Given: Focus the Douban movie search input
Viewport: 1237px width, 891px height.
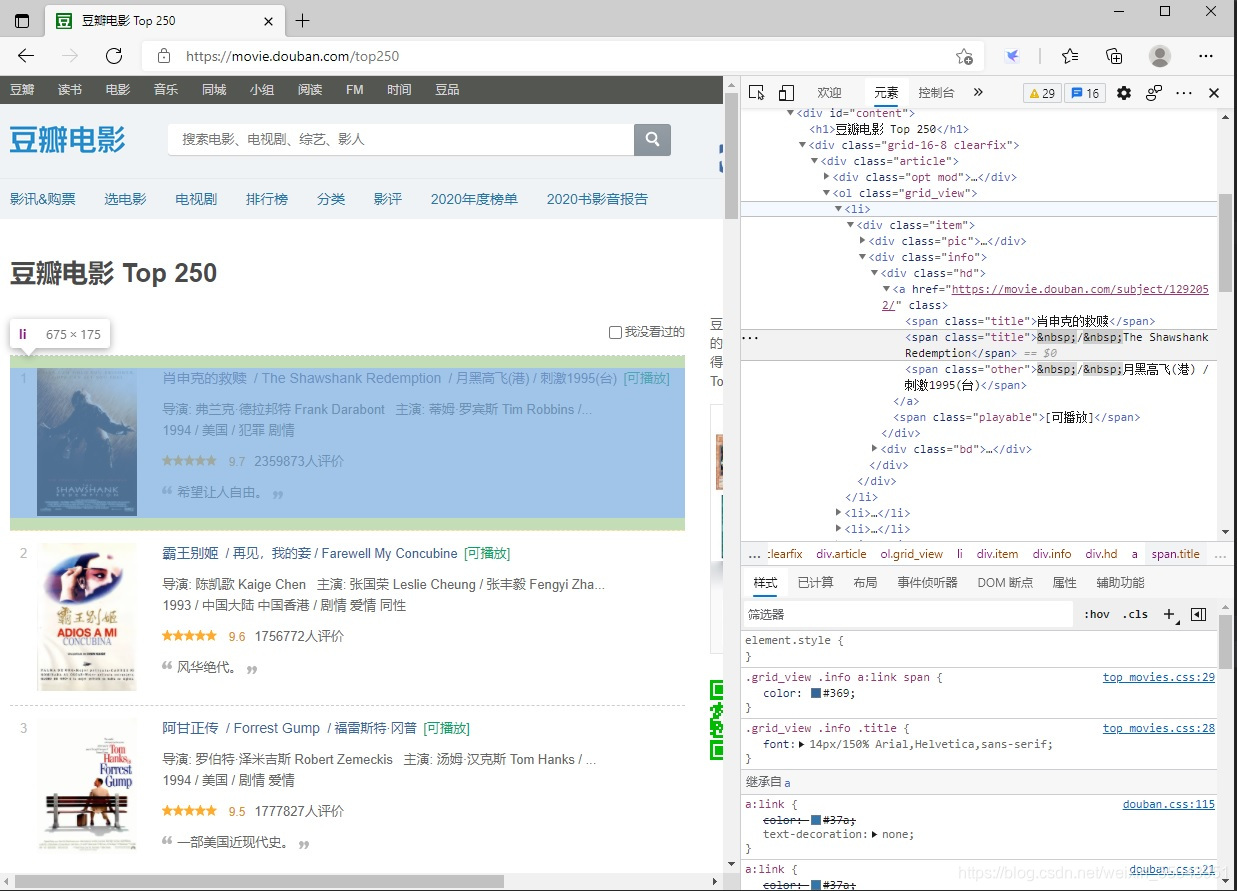Looking at the screenshot, I should (x=401, y=140).
